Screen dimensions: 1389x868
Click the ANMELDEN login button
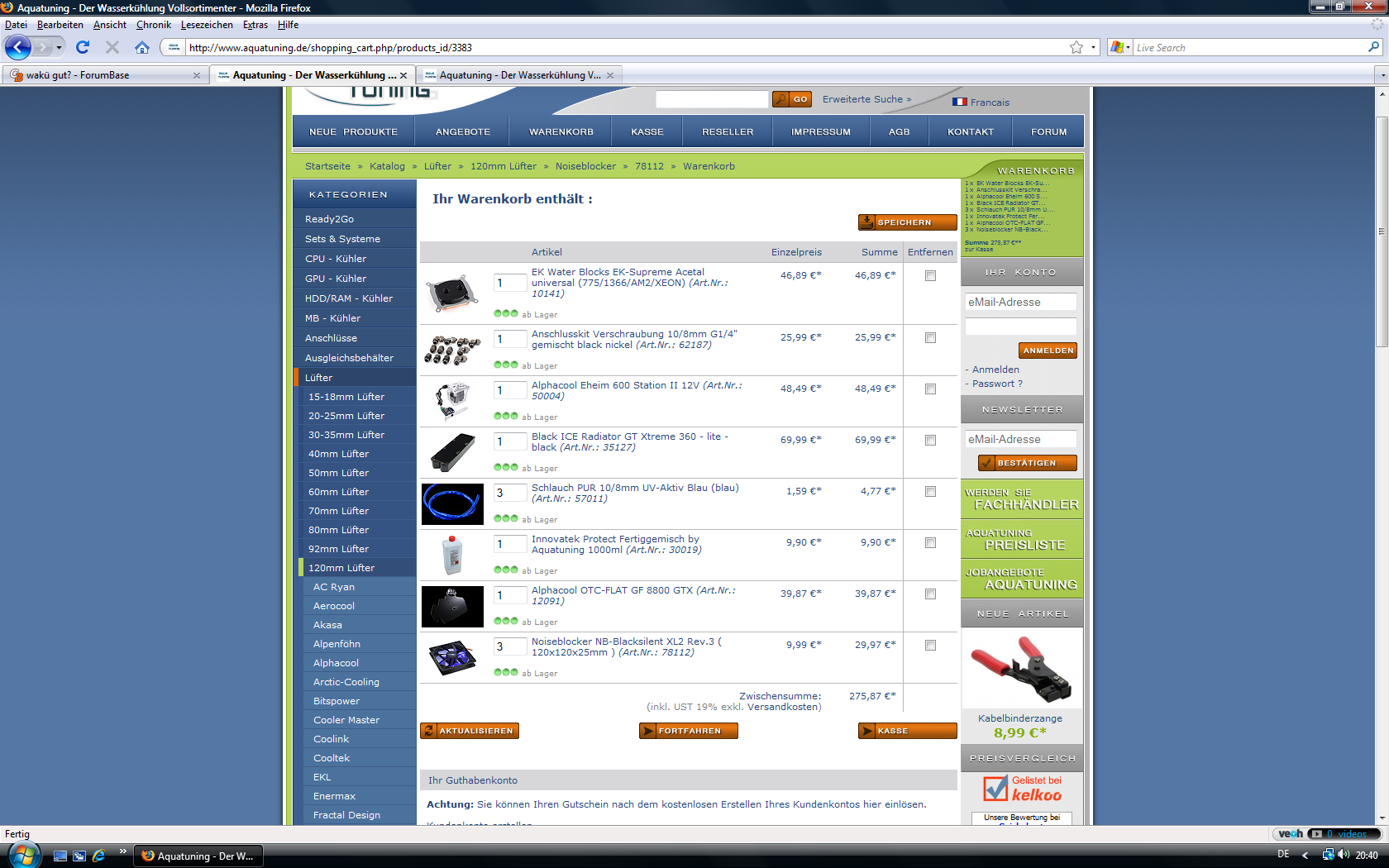click(1048, 351)
